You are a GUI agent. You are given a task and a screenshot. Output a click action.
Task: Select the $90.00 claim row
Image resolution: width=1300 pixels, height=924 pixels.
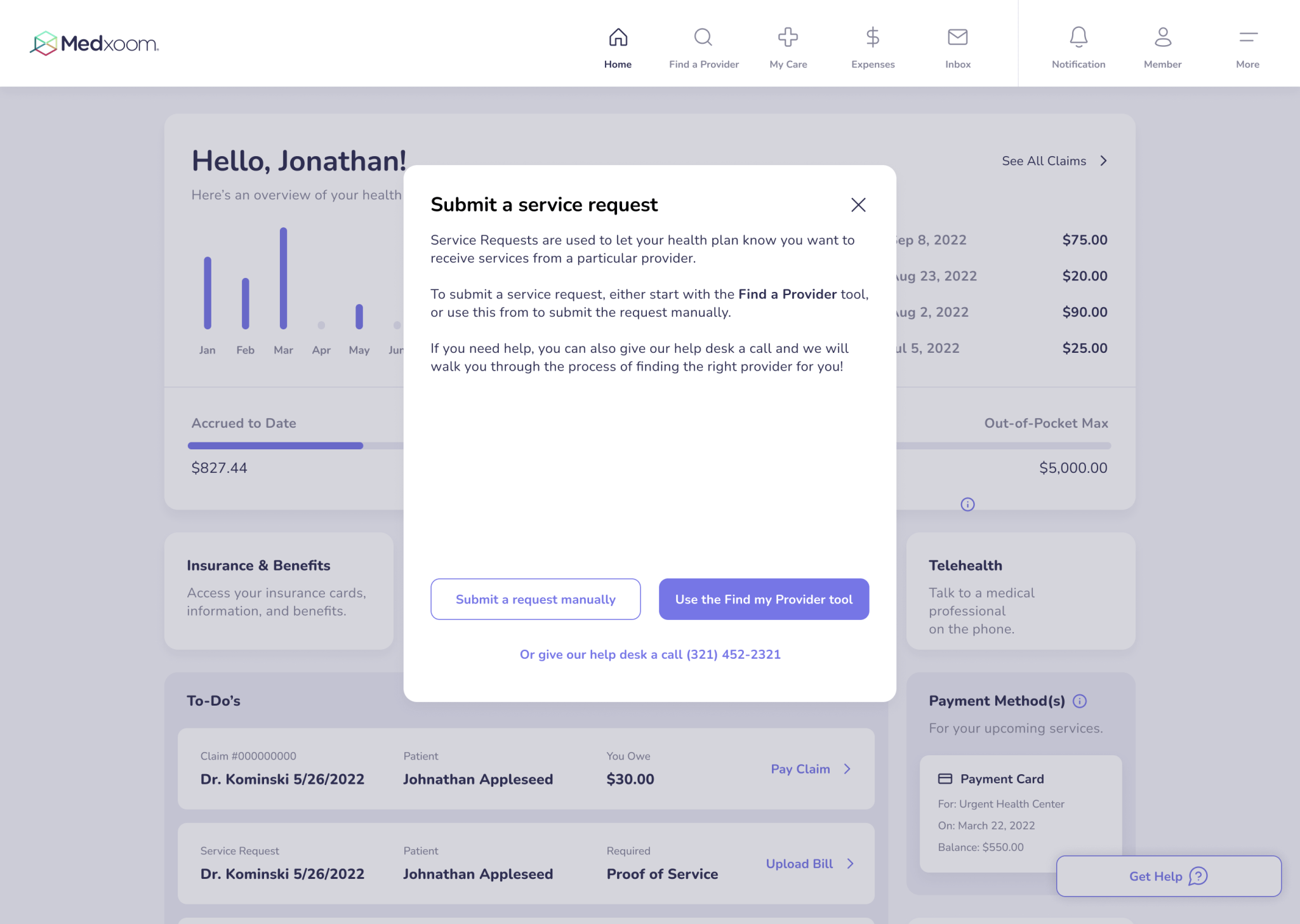click(x=1002, y=313)
